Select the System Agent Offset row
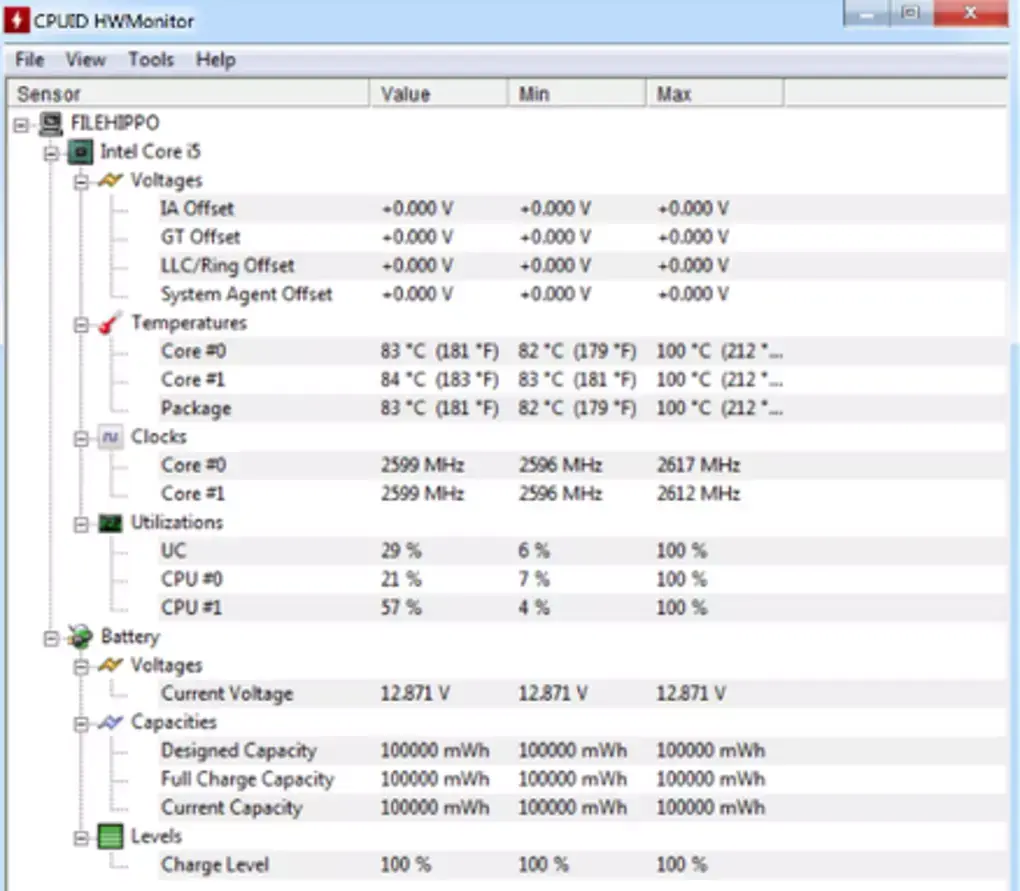 pyautogui.click(x=582, y=295)
